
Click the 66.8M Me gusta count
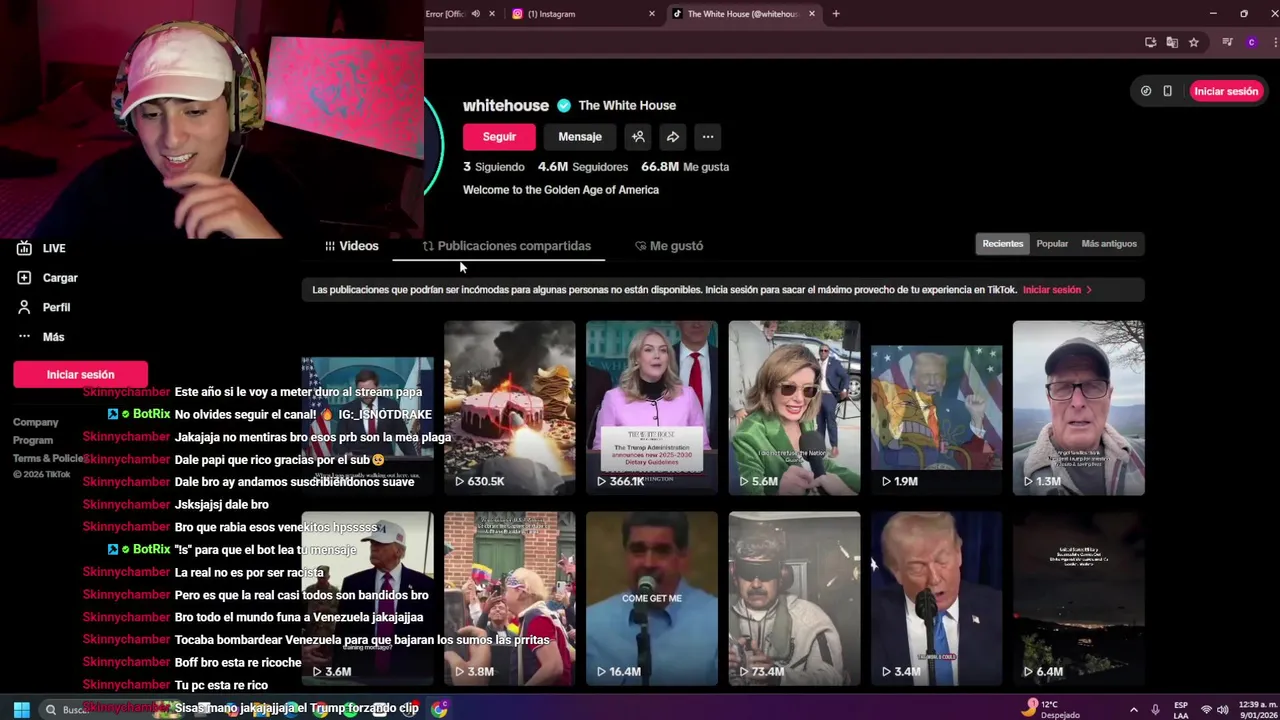click(x=685, y=167)
